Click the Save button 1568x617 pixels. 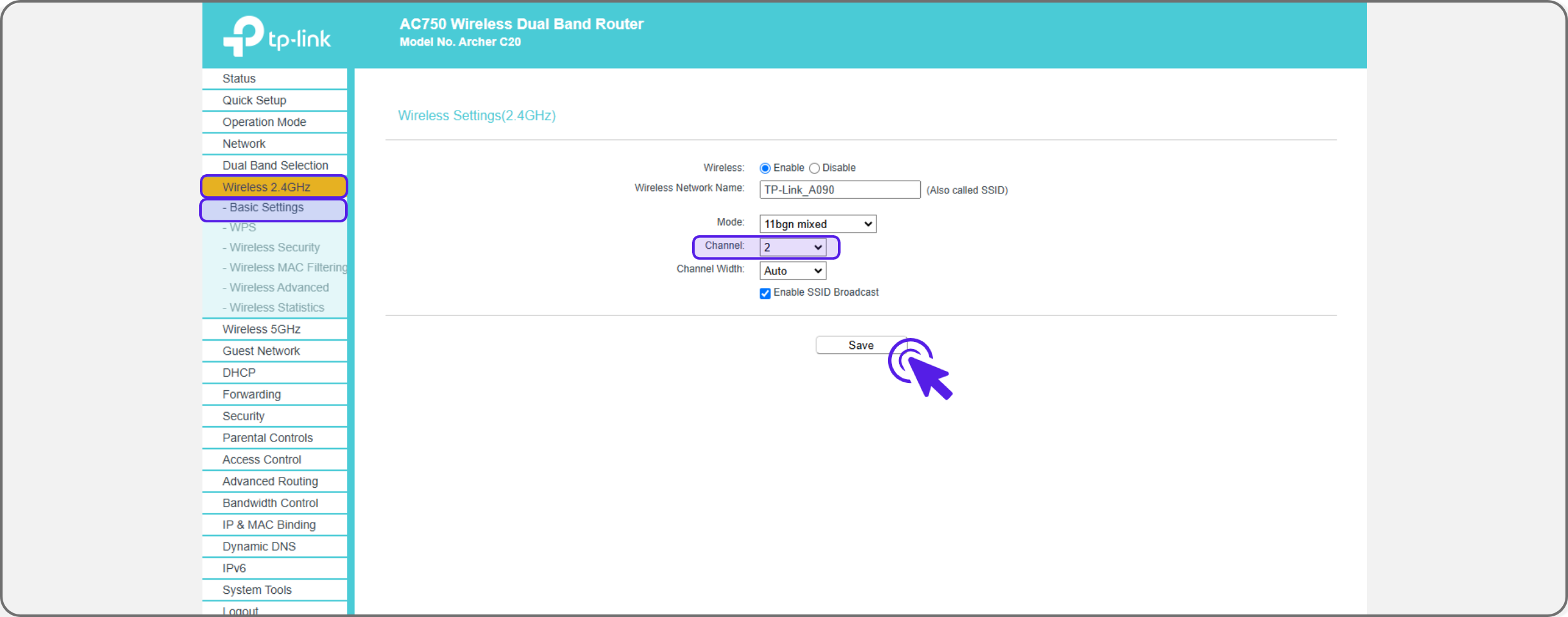[860, 346]
